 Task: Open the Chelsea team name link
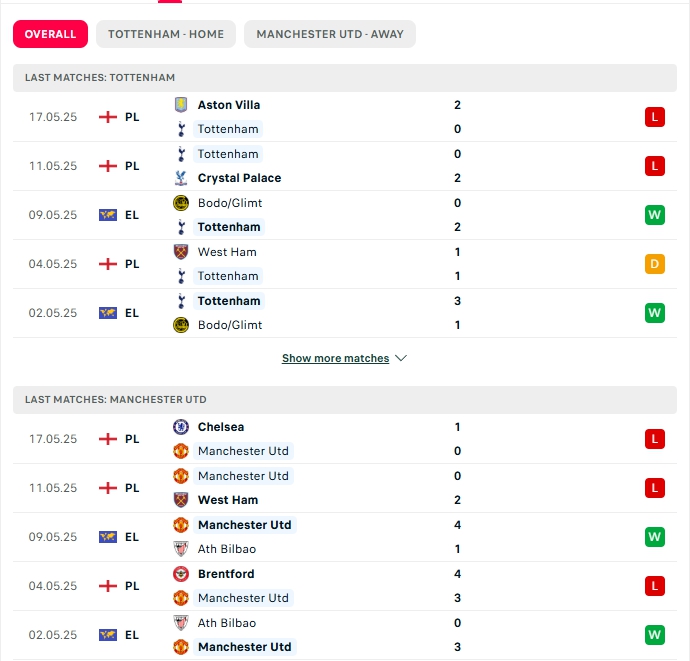(x=221, y=427)
